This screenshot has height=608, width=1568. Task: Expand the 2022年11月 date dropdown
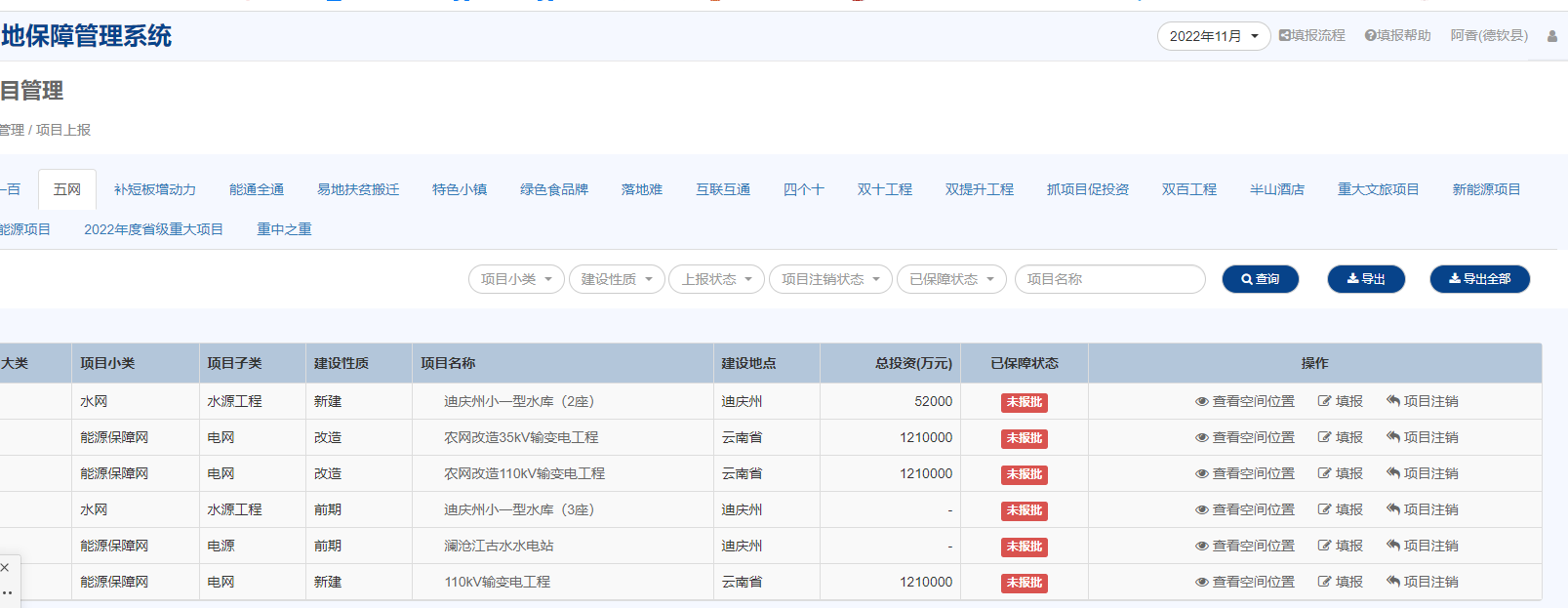pos(1213,36)
